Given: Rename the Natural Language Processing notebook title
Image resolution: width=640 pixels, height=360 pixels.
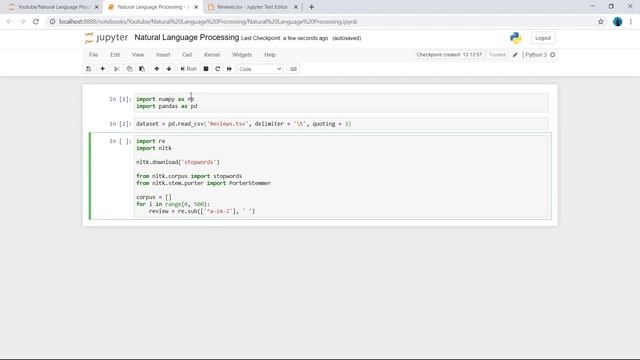Looking at the screenshot, I should (187, 38).
